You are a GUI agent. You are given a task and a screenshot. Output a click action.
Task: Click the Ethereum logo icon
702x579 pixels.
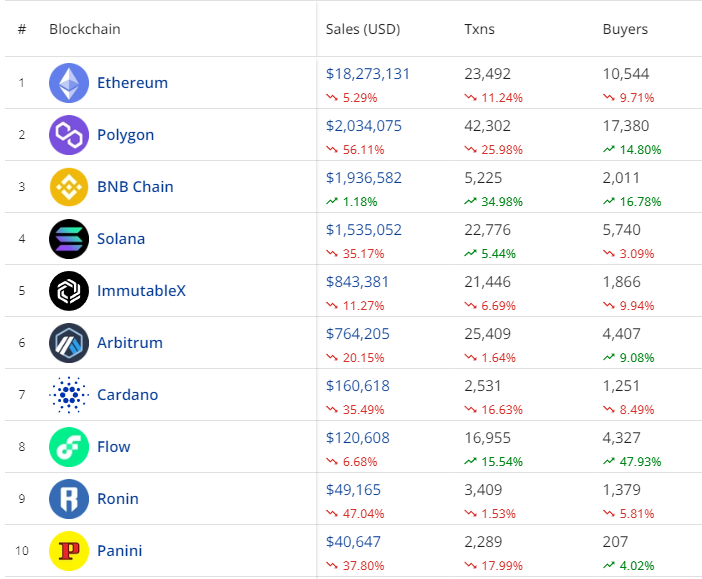69,83
